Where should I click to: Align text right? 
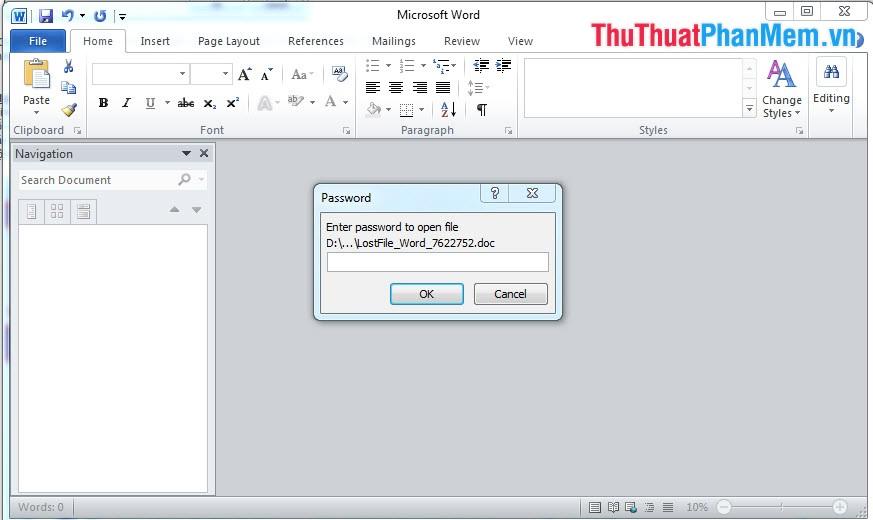point(419,87)
